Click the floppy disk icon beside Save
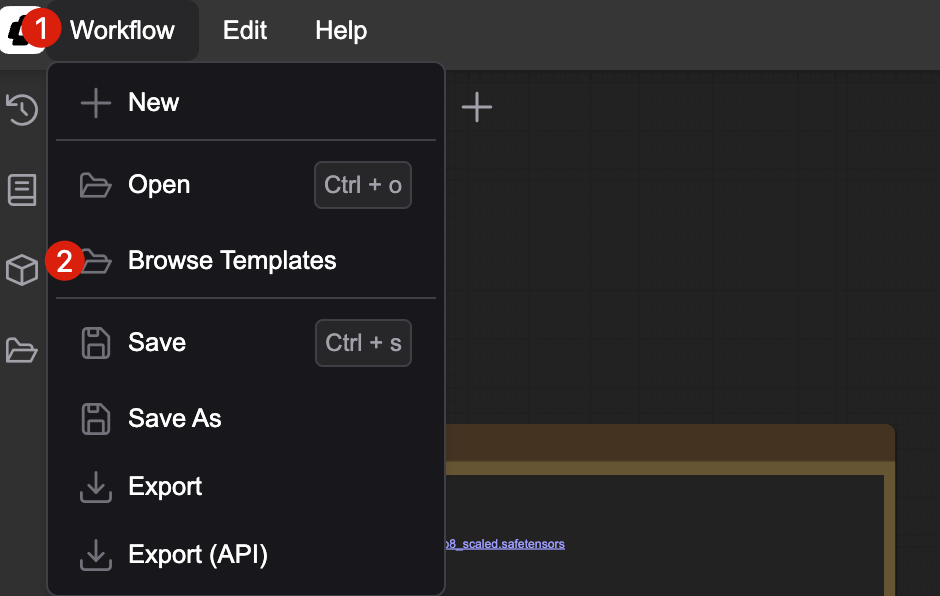Image resolution: width=940 pixels, height=596 pixels. (x=96, y=343)
